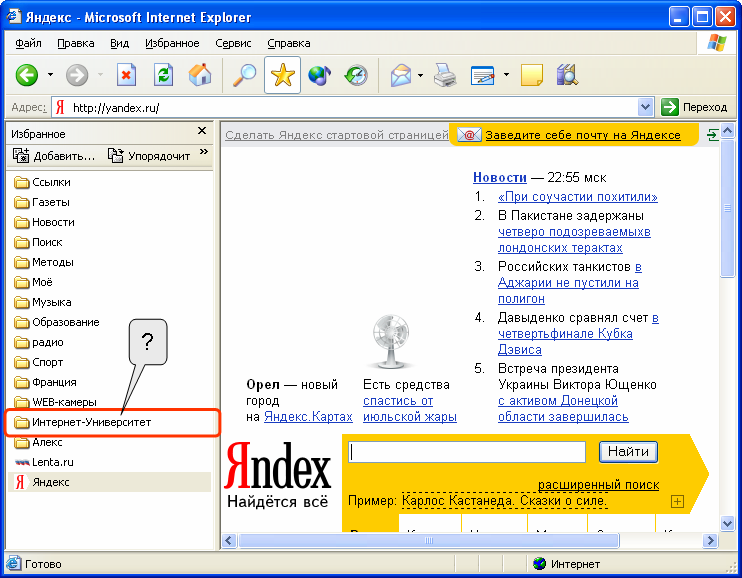Expand the Ссылки favorites folder

pyautogui.click(x=42, y=182)
